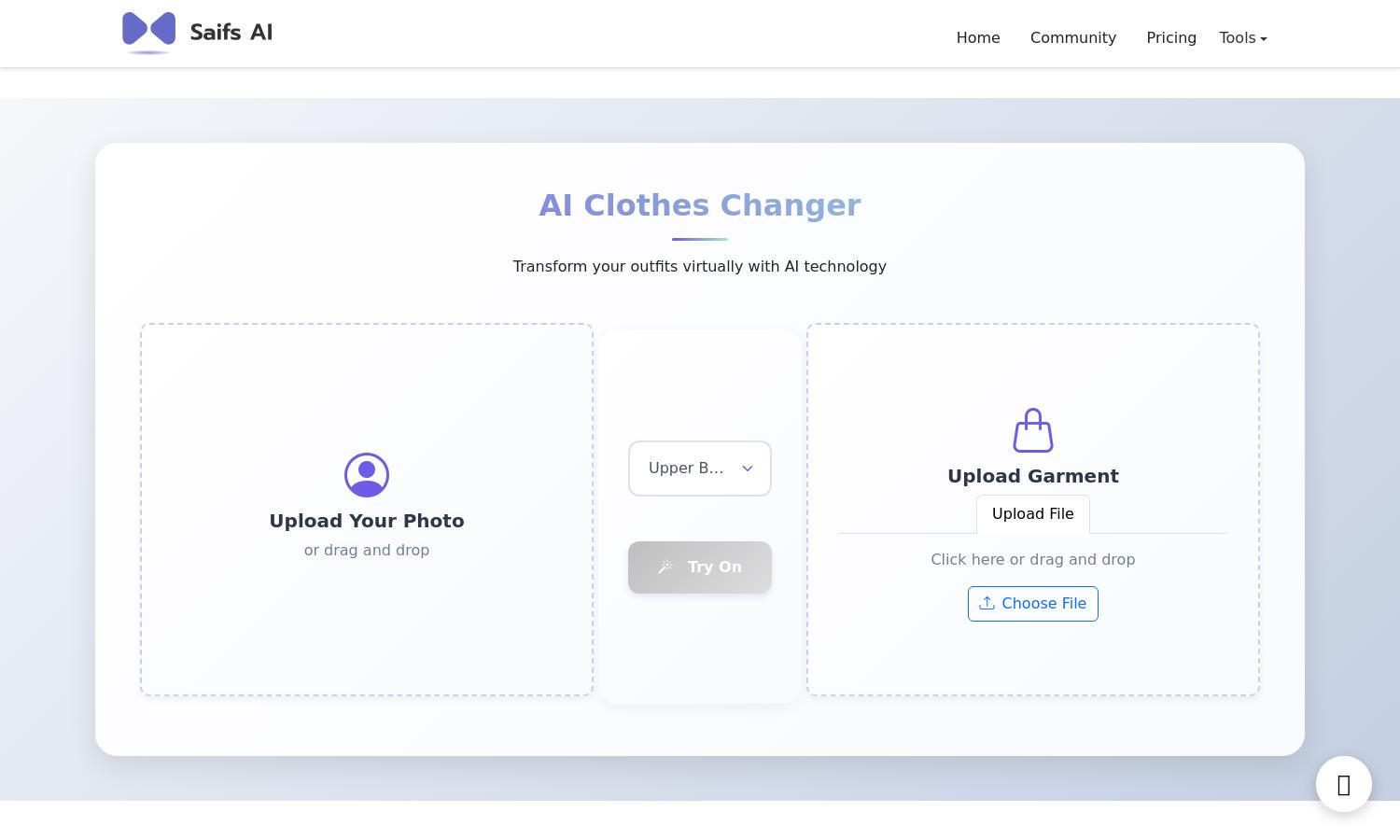
Task: Click the 'or drag and drop' photo hint
Action: (367, 550)
